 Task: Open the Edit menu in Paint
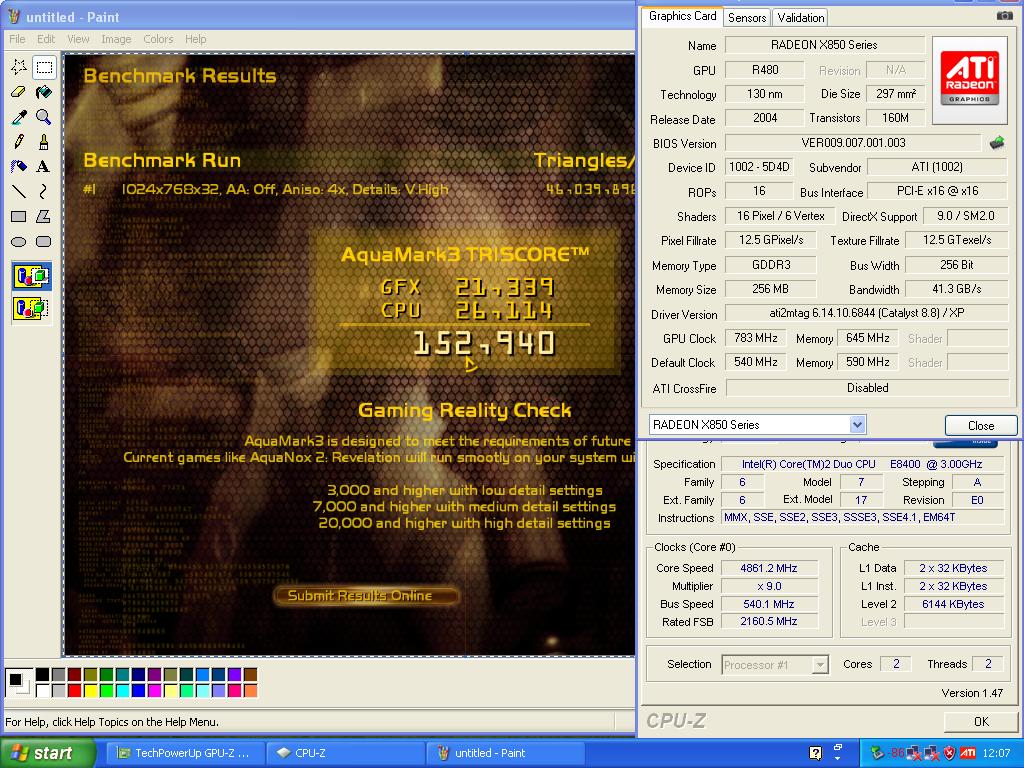pos(46,39)
